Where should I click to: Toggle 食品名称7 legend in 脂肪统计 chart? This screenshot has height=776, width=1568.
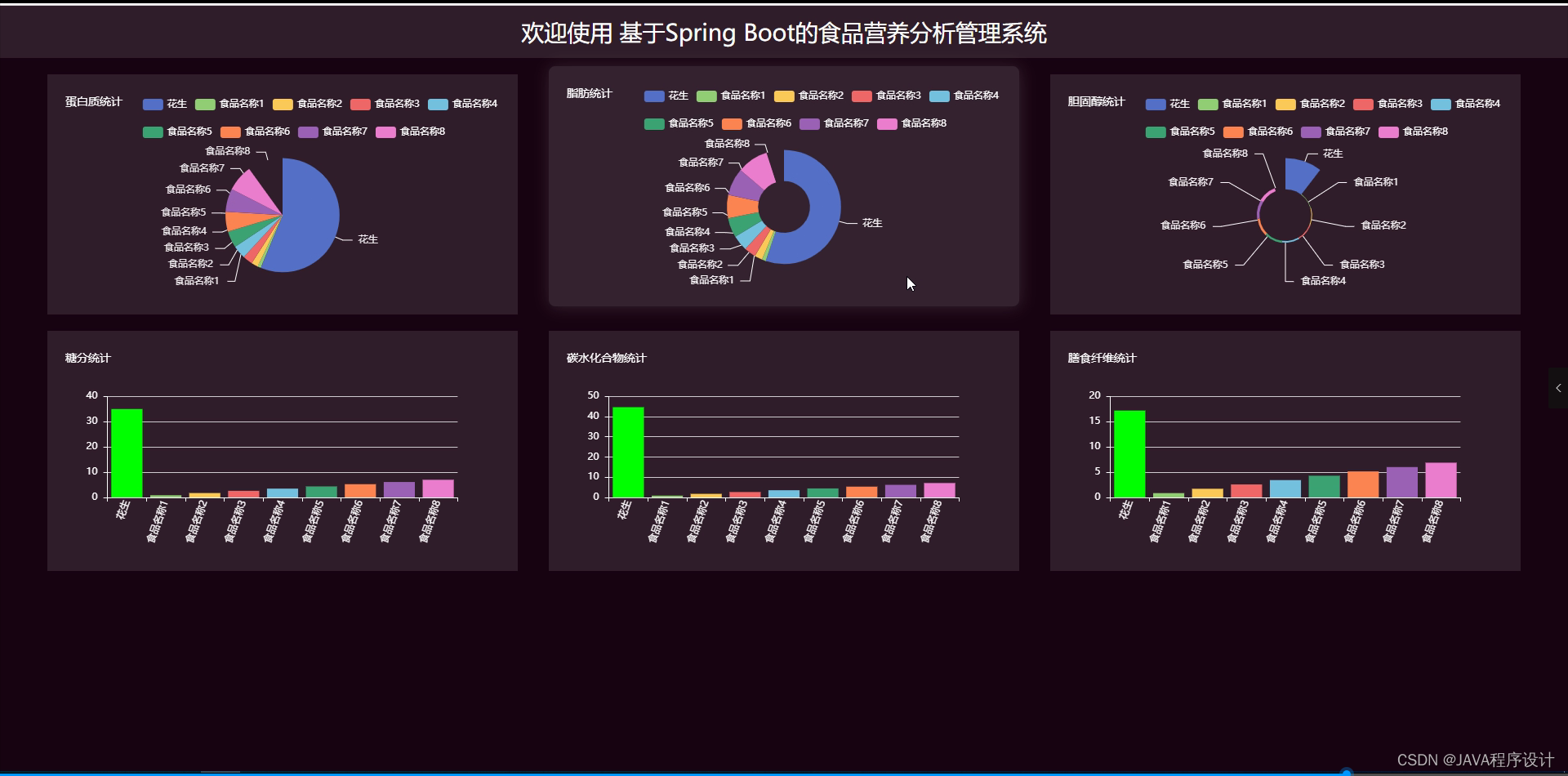(x=834, y=123)
